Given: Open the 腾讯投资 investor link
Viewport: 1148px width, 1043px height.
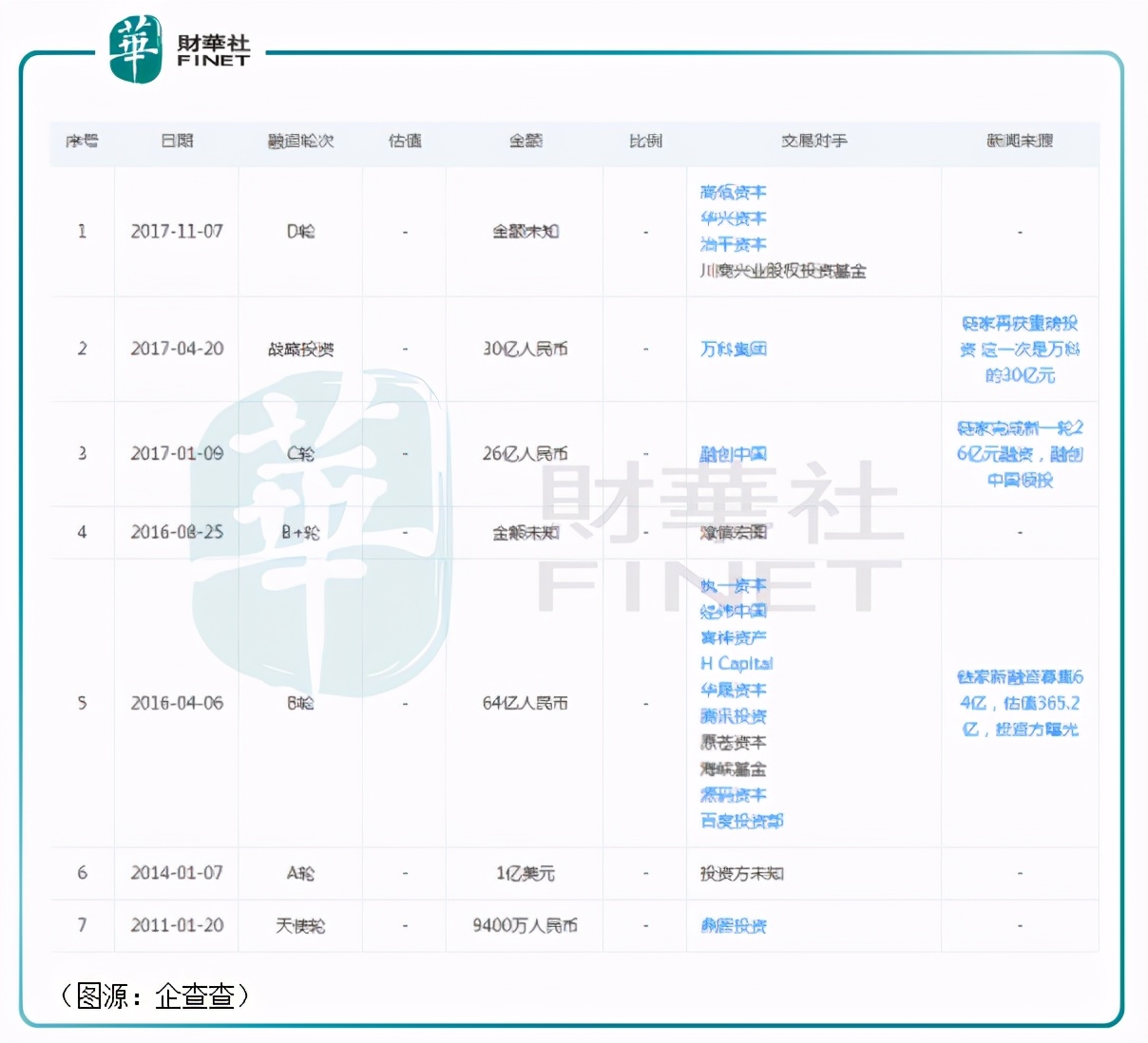Looking at the screenshot, I should pyautogui.click(x=732, y=716).
